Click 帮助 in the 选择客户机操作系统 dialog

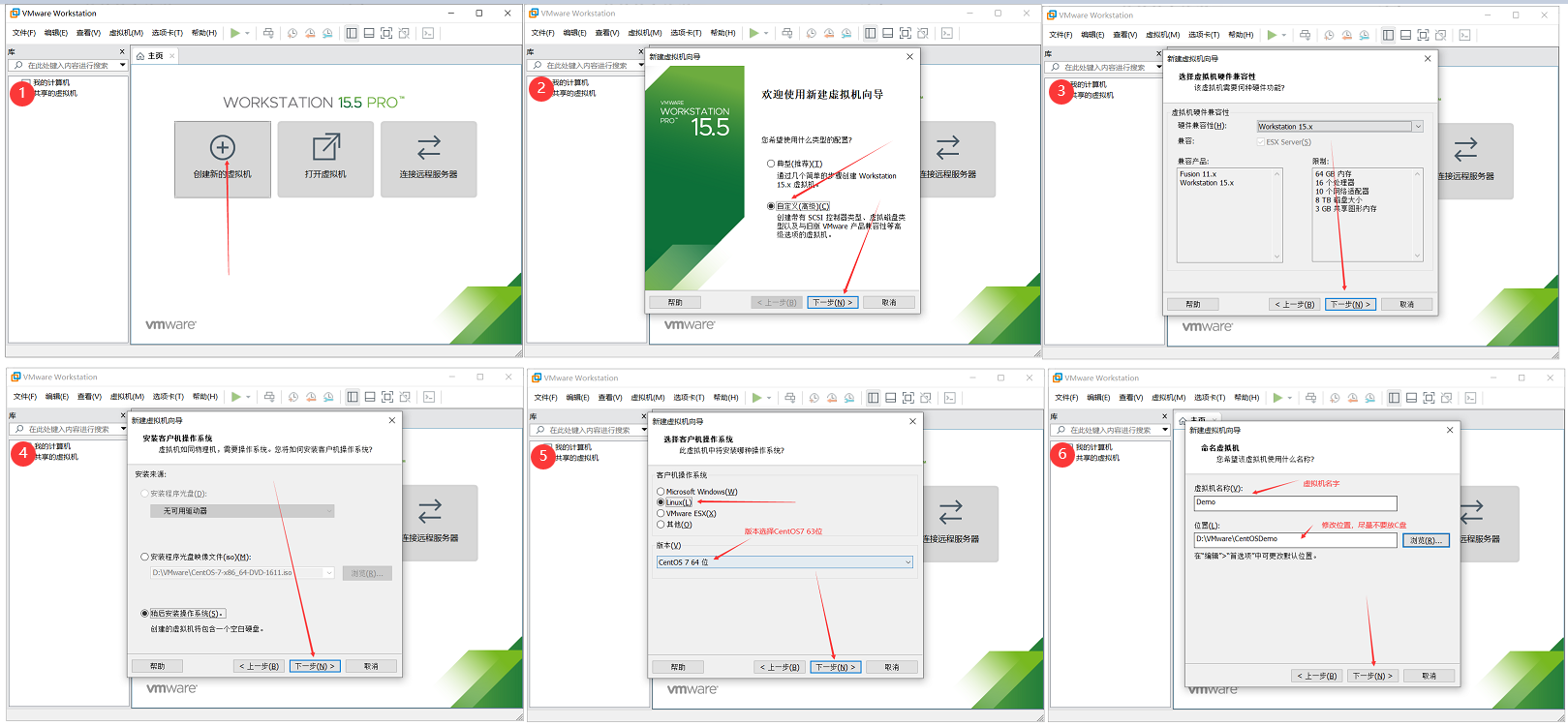point(678,668)
